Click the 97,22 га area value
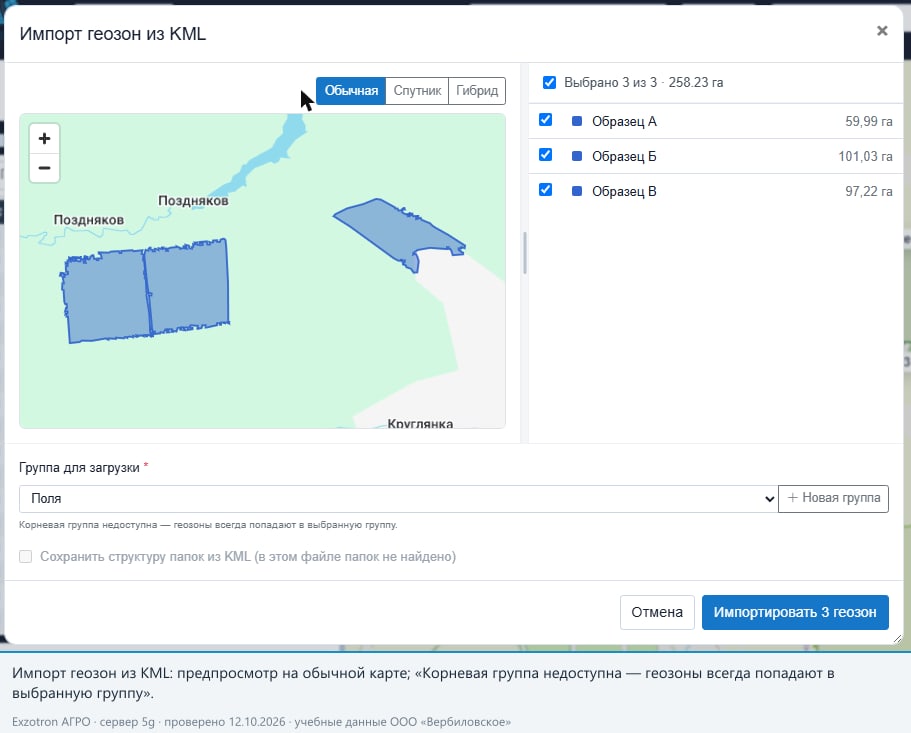The height and width of the screenshot is (733, 911). click(x=869, y=191)
